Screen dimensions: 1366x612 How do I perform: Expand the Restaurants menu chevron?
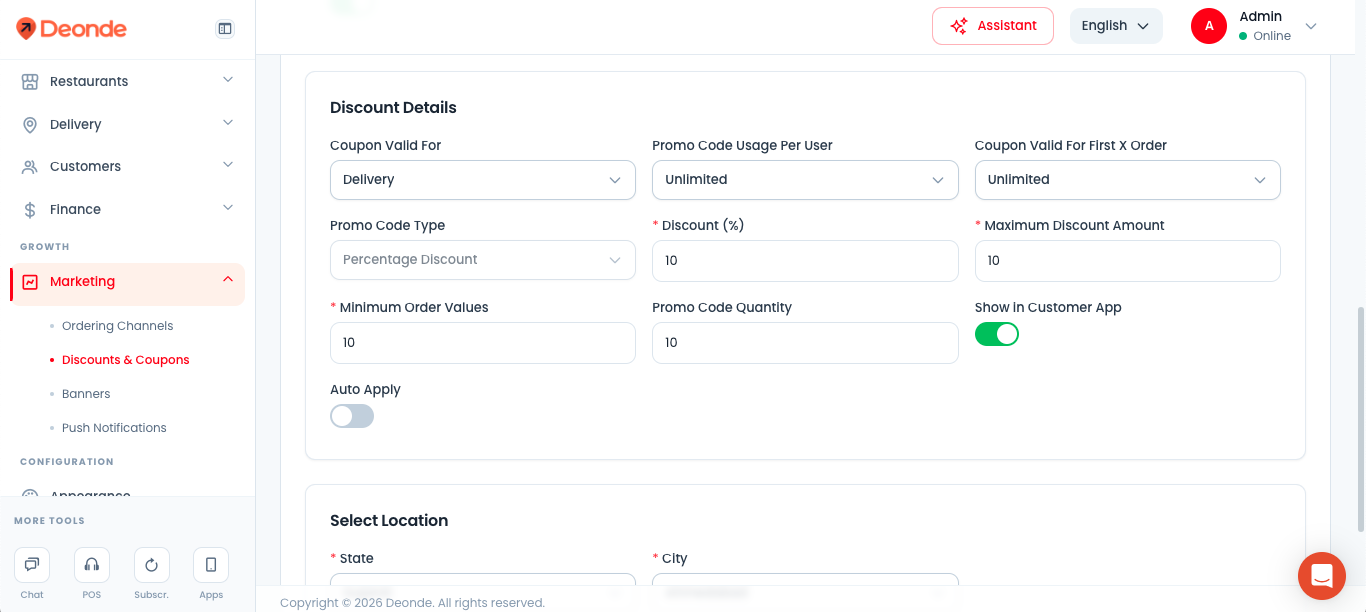228,80
